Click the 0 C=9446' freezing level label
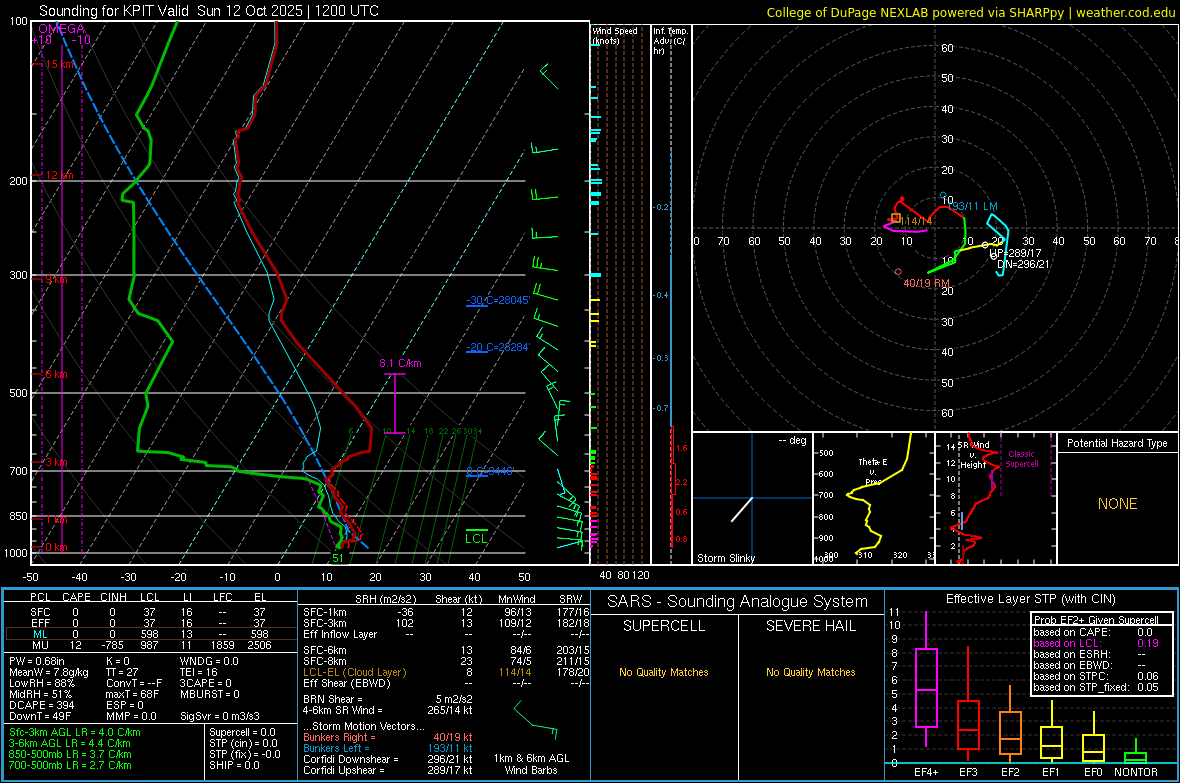This screenshot has height=783, width=1180. coord(490,471)
